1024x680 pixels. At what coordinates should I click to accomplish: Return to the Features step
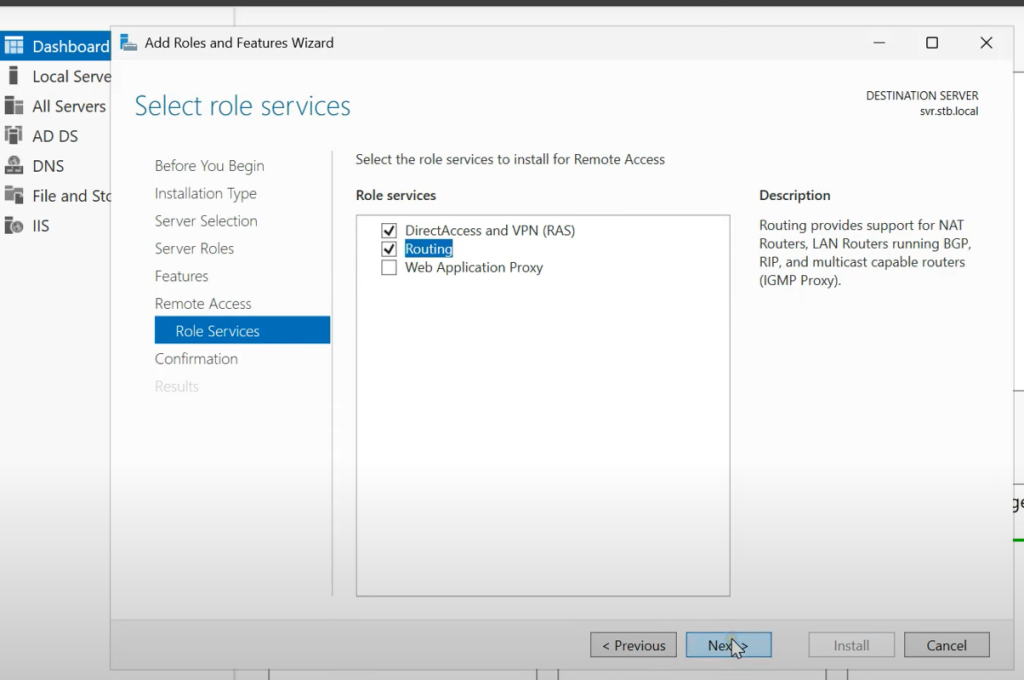(181, 276)
